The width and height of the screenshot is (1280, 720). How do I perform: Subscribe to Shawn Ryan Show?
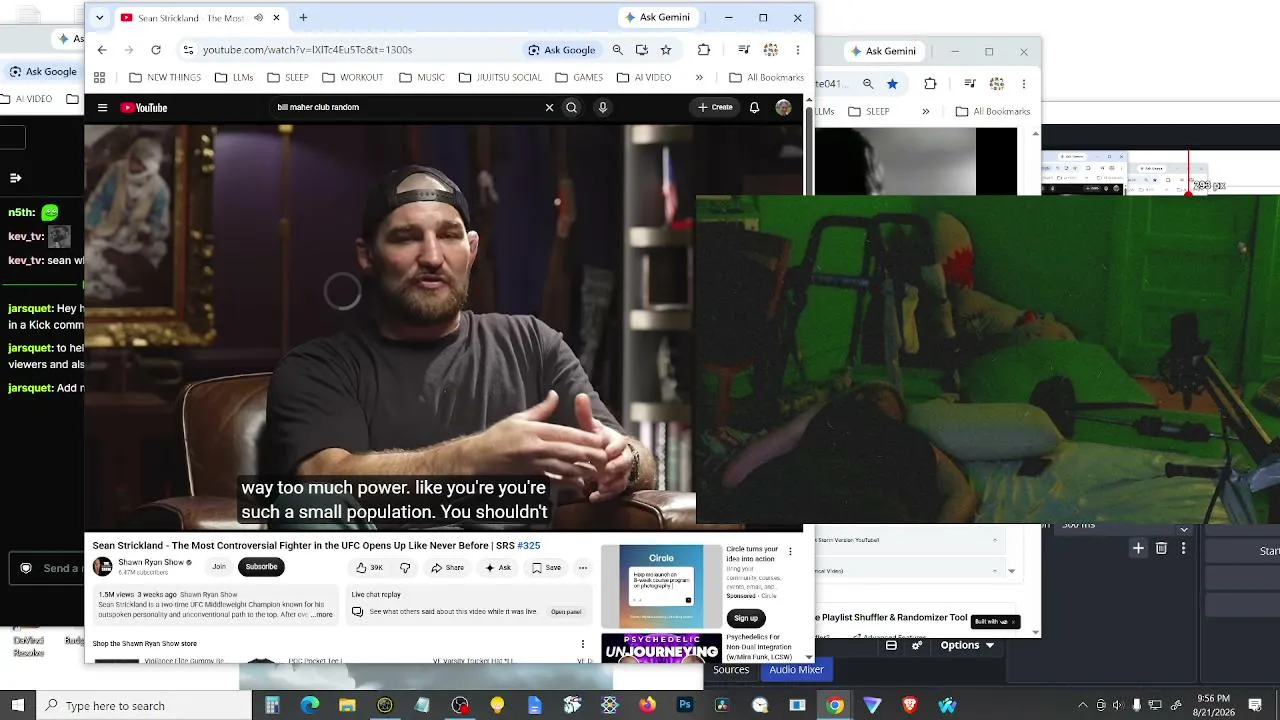(261, 567)
